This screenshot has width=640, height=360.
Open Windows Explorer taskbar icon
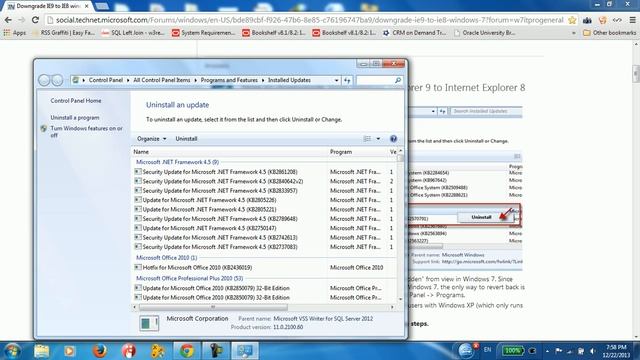coord(41,351)
